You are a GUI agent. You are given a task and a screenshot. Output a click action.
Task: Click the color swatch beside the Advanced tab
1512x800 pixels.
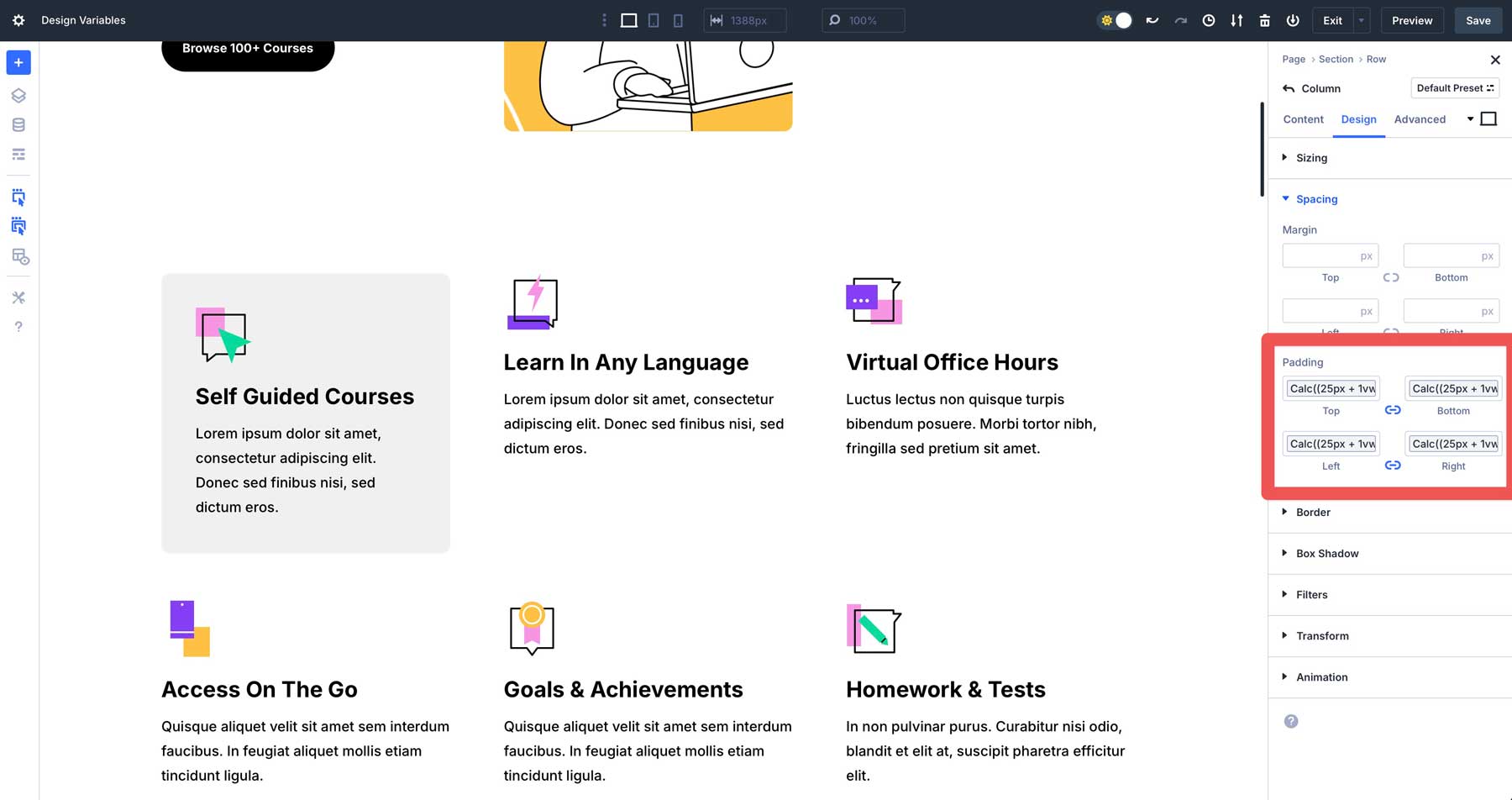1489,118
